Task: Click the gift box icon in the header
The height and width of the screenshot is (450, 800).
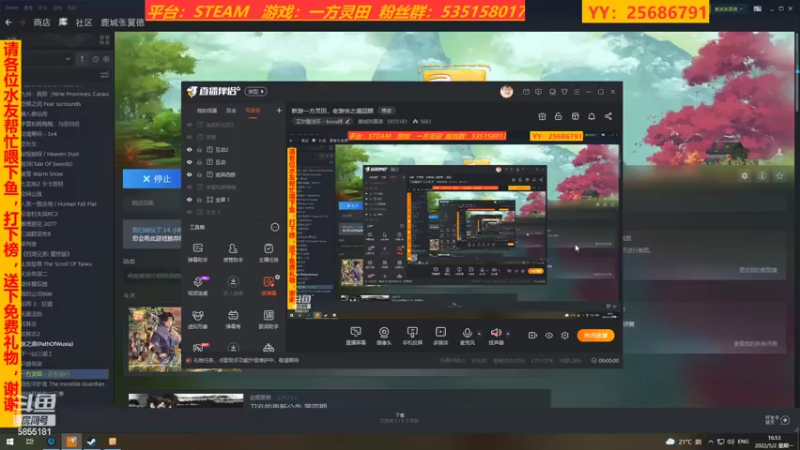Action: 542,116
